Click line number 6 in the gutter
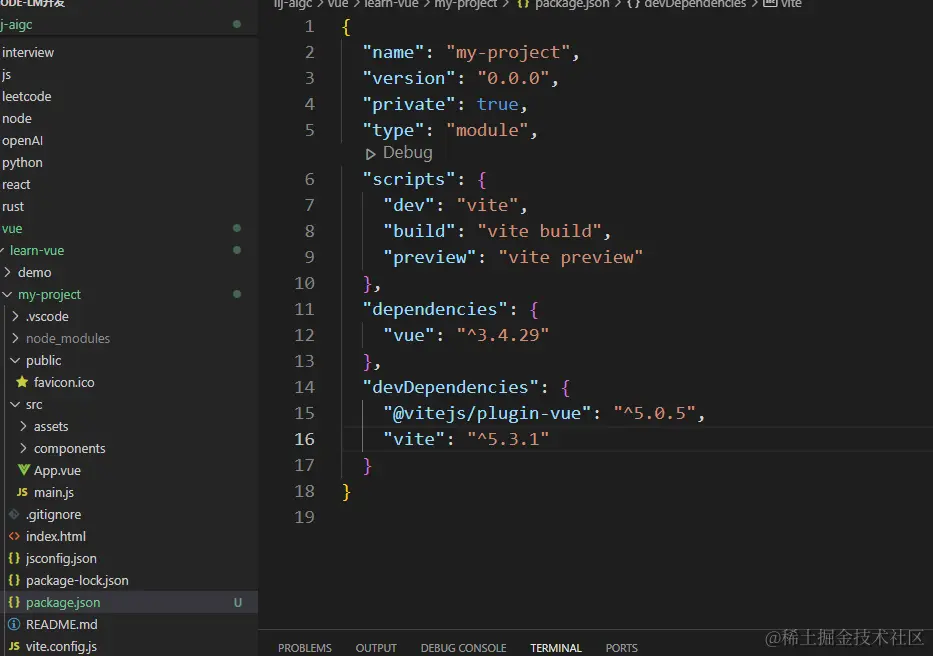 (309, 179)
